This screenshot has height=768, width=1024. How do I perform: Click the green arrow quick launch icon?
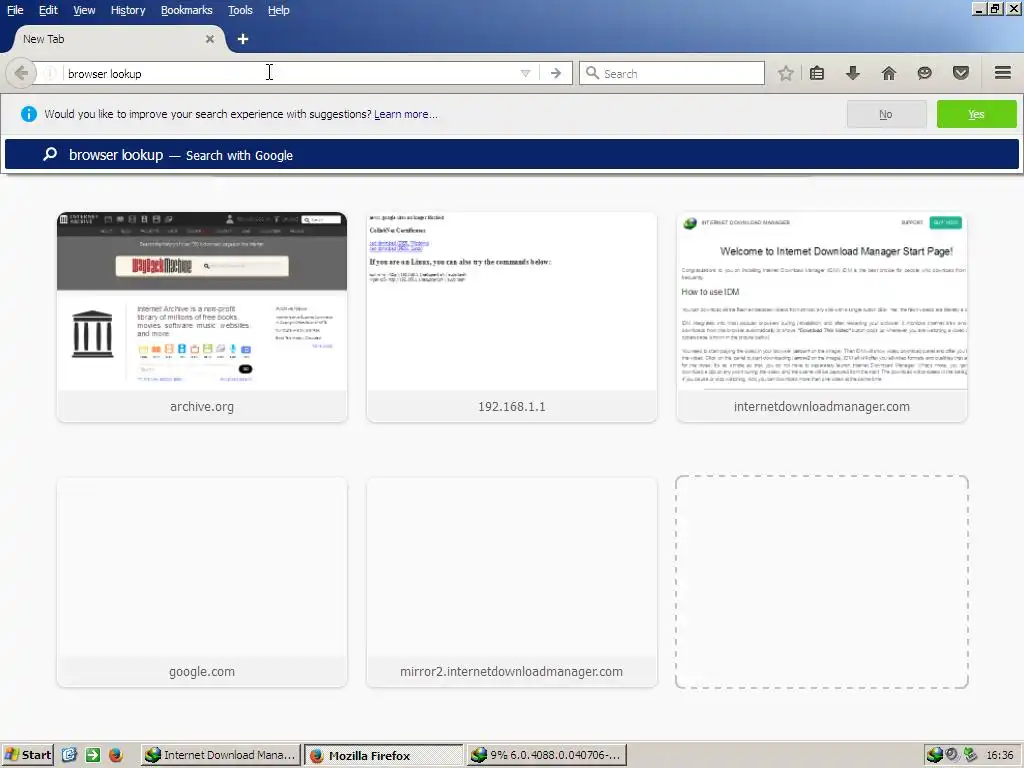93,755
